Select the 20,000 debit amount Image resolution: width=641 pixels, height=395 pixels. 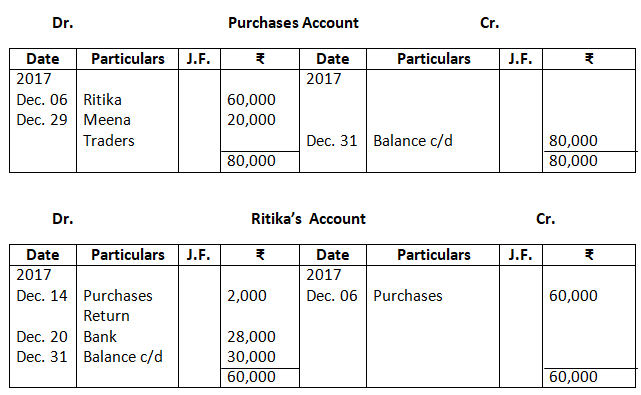(x=251, y=120)
